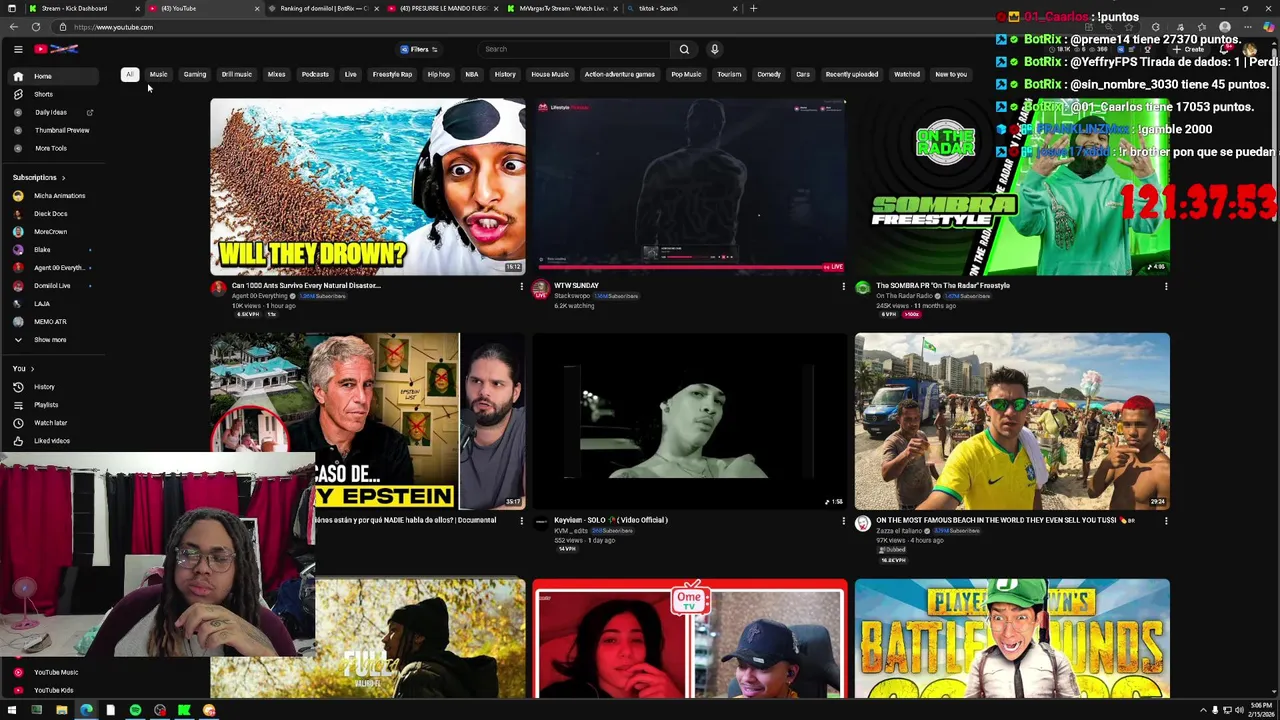Image resolution: width=1280 pixels, height=720 pixels.
Task: Expand the Subscriptions section
Action: (x=38, y=177)
